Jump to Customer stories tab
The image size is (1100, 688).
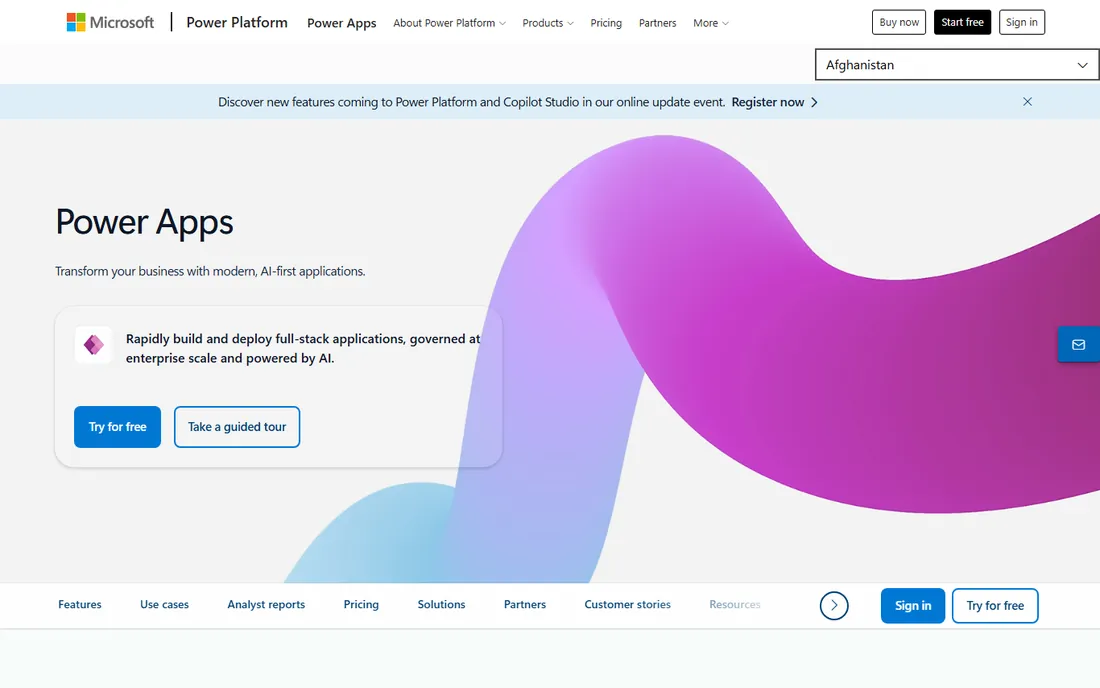coord(627,605)
